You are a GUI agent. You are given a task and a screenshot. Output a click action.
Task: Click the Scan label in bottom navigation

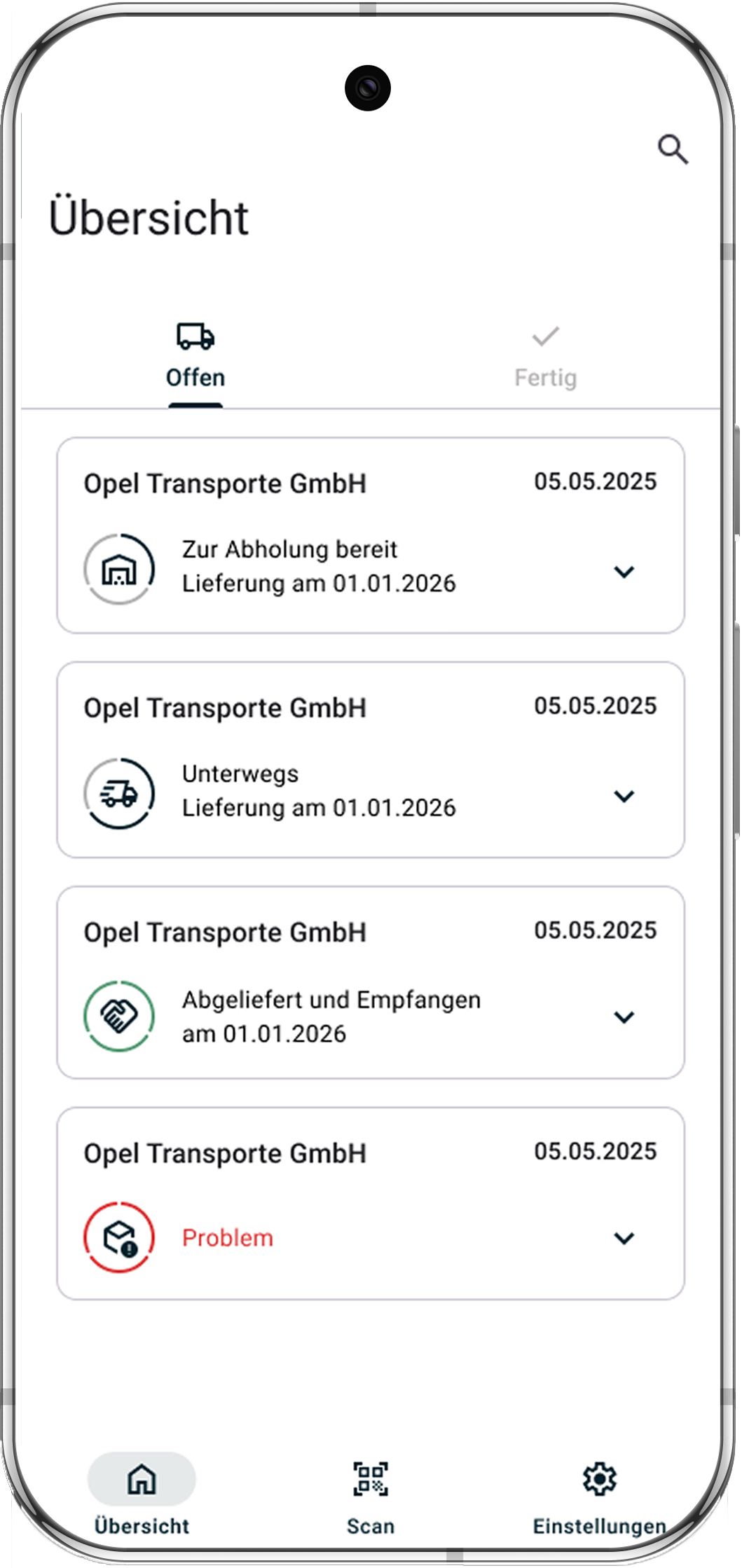point(370,1526)
